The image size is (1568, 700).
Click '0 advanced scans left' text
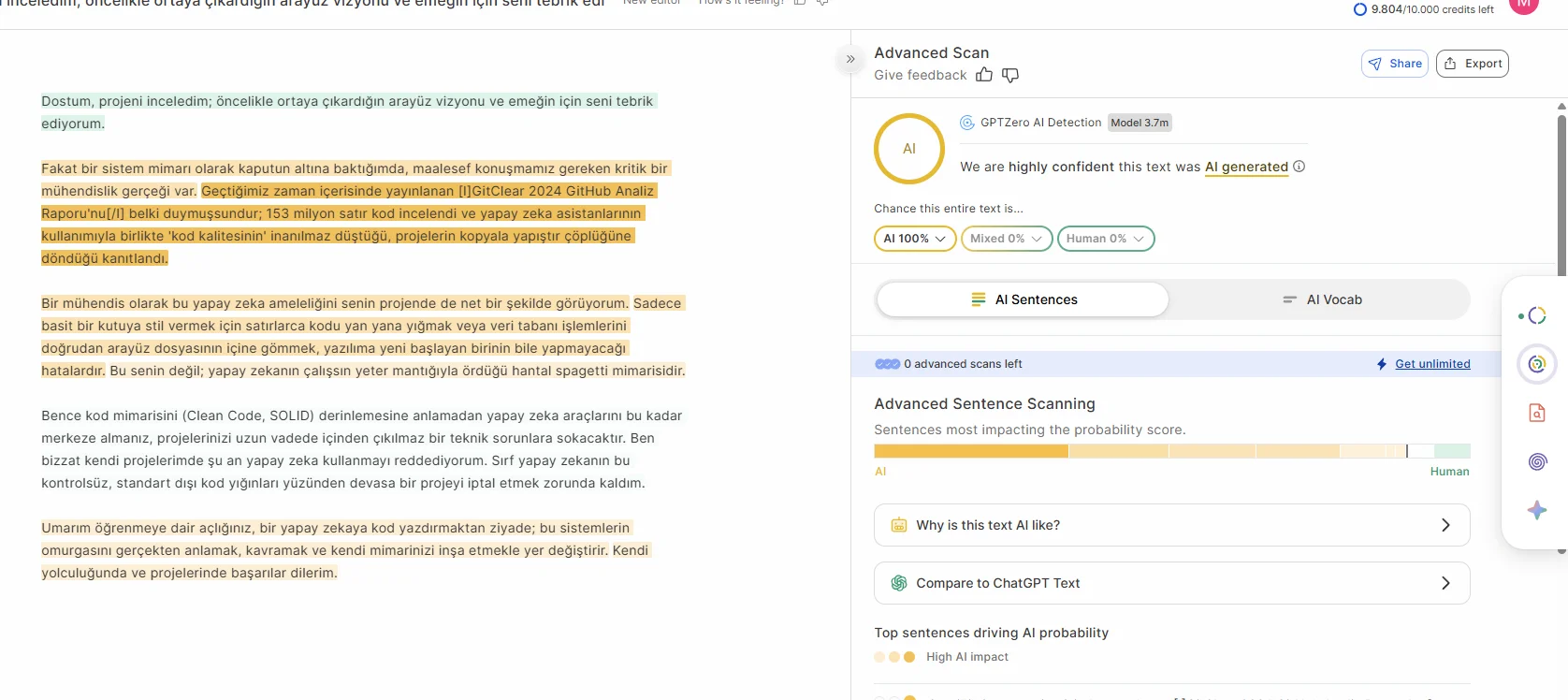click(963, 364)
